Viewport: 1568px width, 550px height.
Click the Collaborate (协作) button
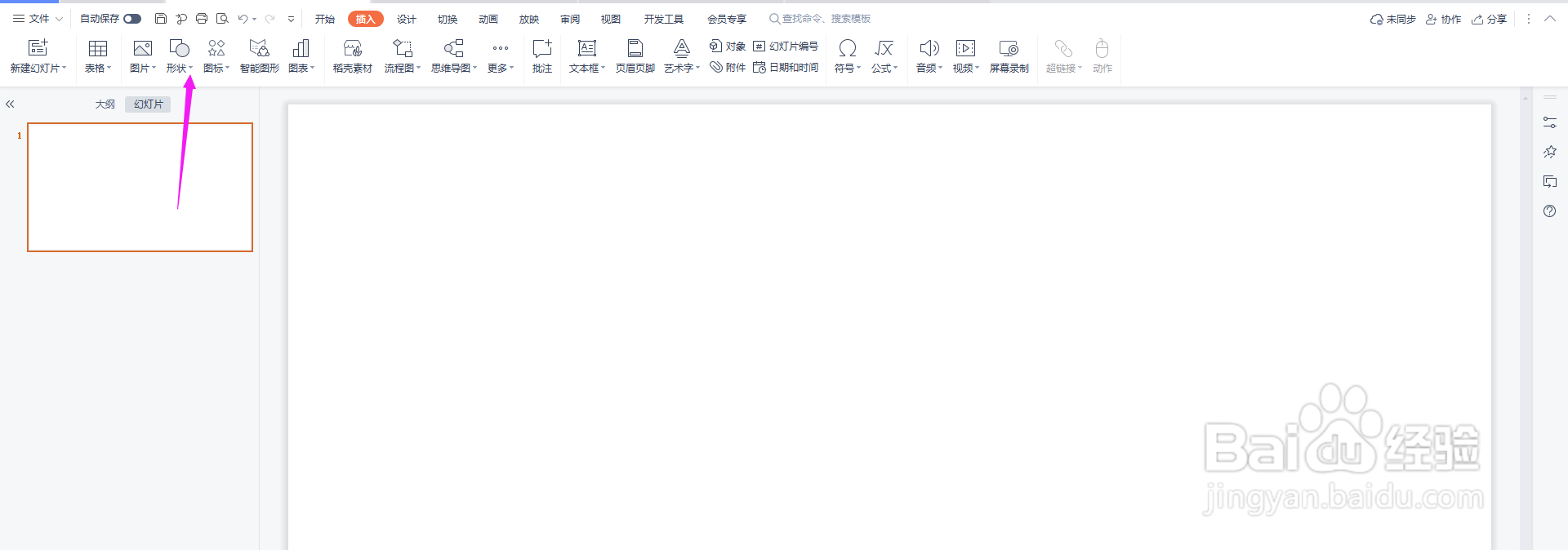point(1444,19)
